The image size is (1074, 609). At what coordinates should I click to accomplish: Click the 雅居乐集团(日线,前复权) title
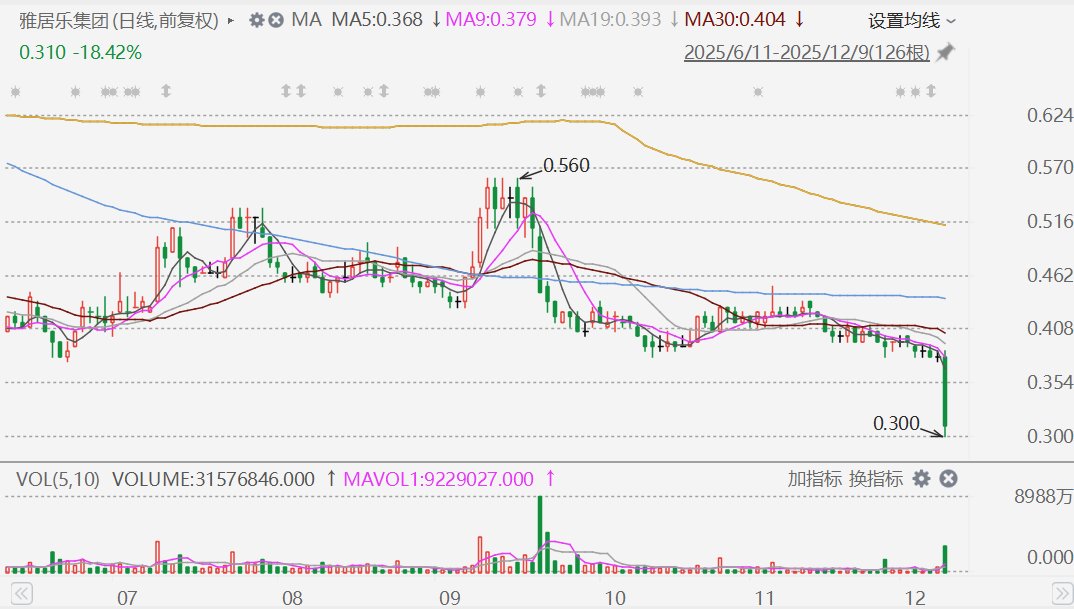(118, 21)
